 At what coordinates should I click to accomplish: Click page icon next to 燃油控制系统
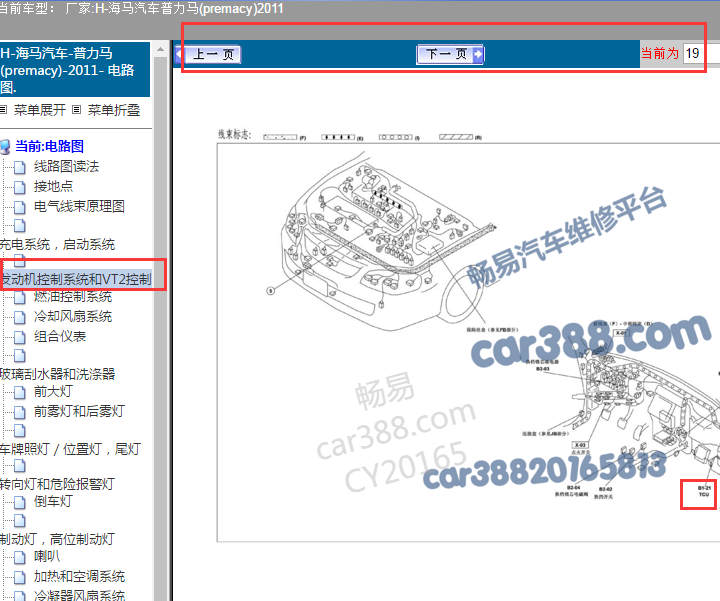(x=20, y=297)
